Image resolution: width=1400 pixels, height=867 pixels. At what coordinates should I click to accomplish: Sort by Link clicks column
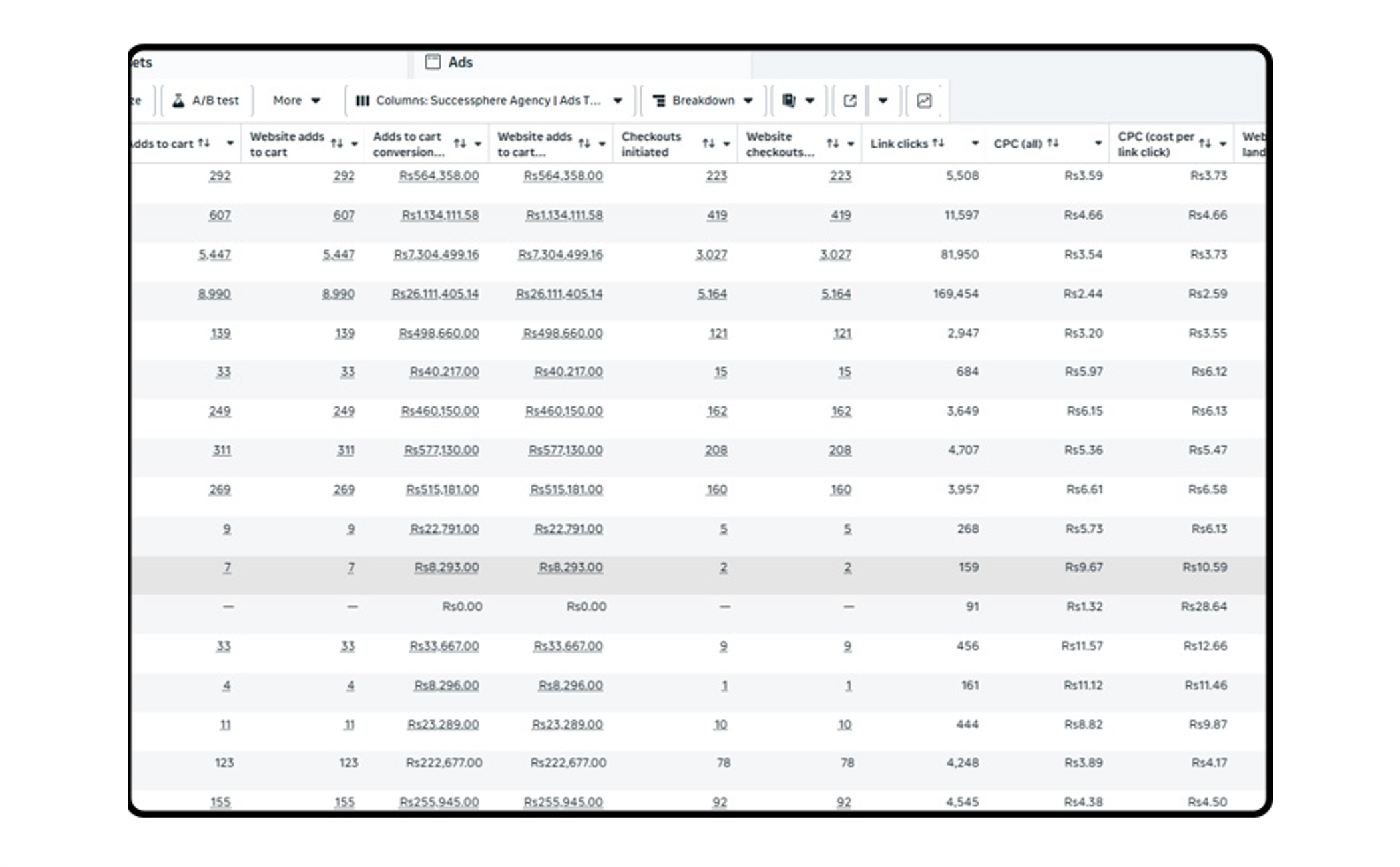(938, 143)
